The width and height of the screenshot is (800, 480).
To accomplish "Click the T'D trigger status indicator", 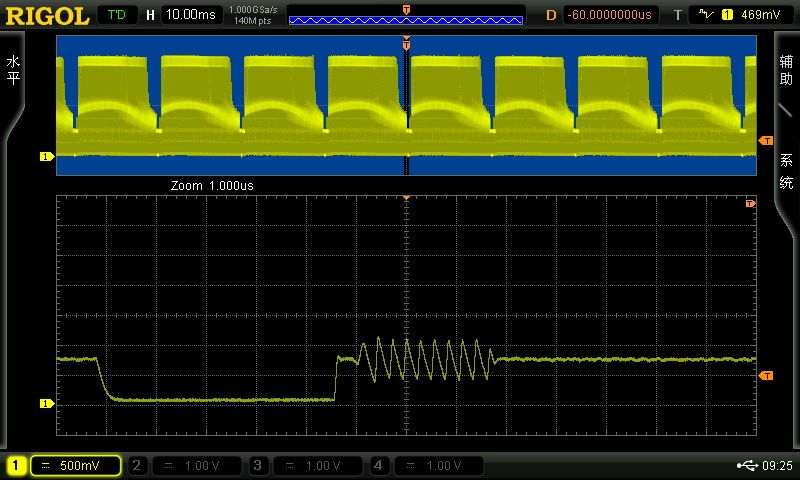I will [118, 14].
